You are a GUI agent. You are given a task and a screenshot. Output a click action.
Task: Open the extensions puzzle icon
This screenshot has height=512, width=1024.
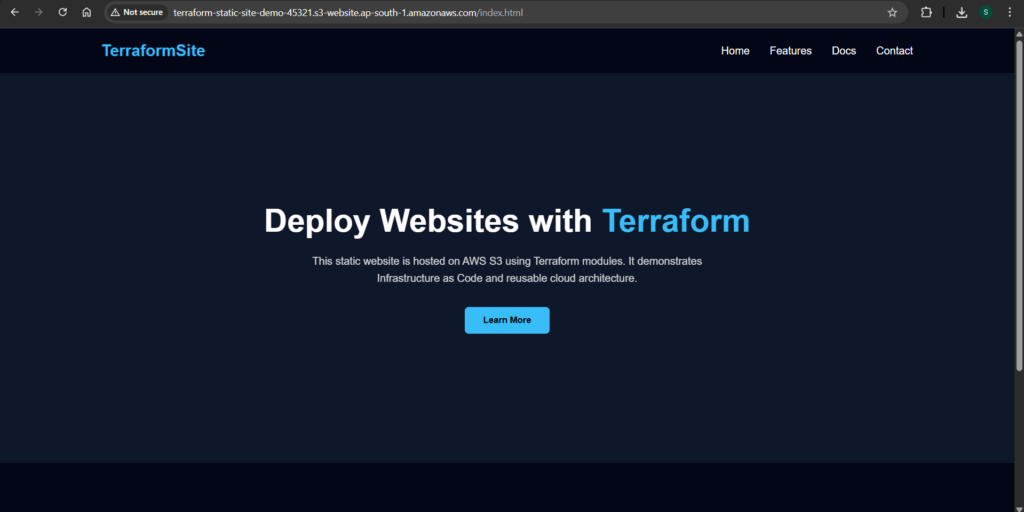pos(926,13)
